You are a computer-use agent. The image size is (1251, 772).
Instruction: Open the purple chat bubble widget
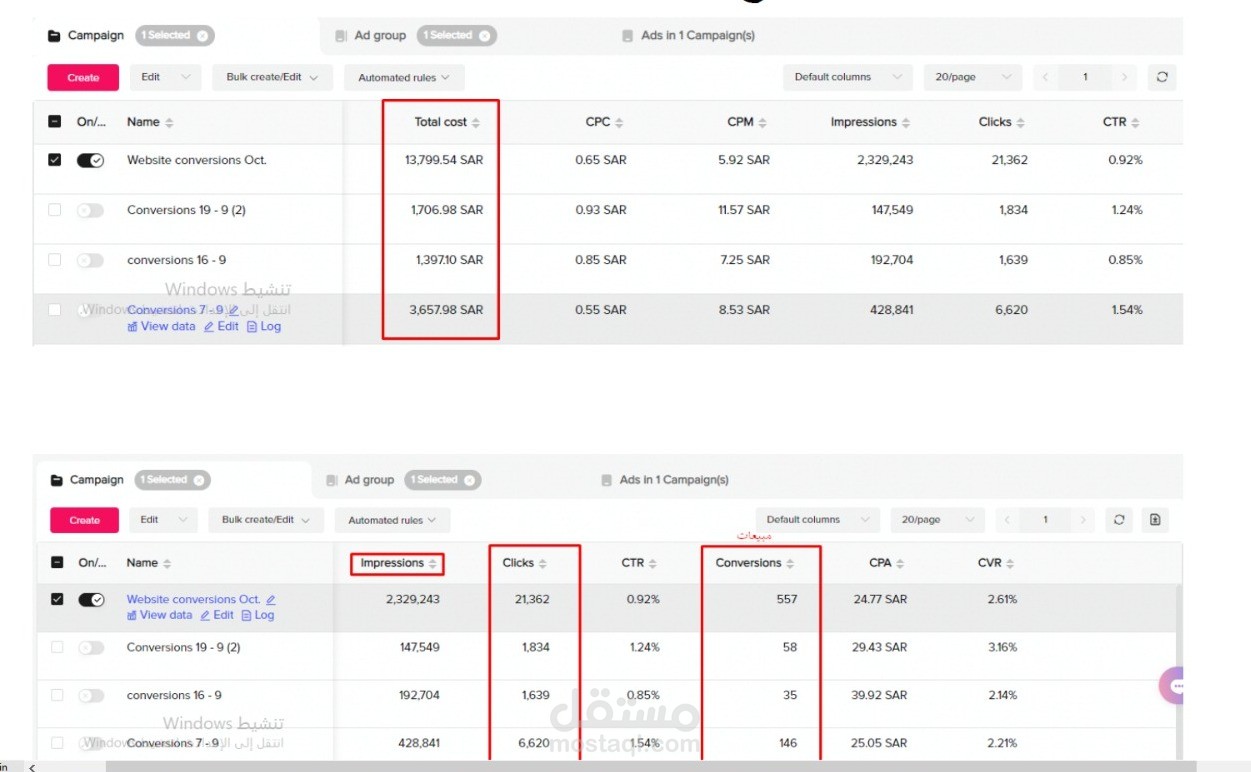(1172, 686)
